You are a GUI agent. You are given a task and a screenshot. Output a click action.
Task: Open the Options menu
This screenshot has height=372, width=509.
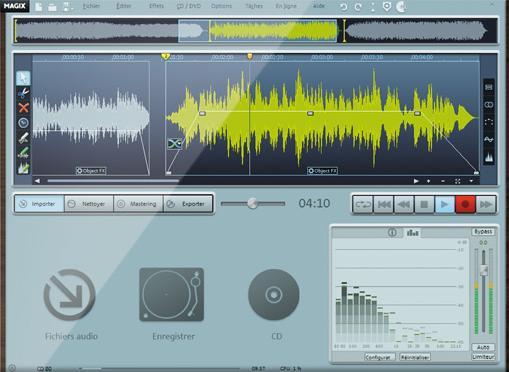point(221,6)
